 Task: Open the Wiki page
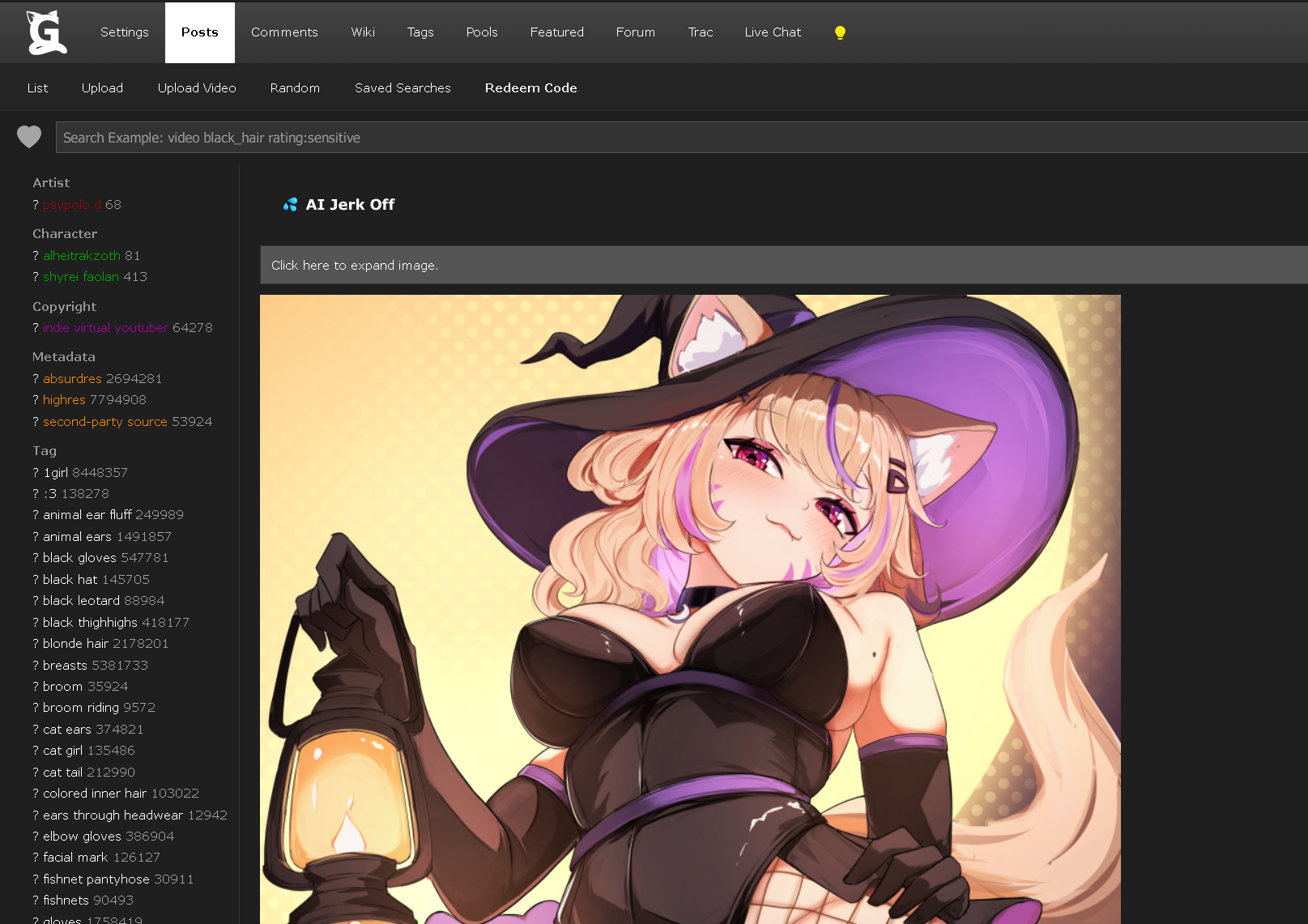(x=363, y=32)
